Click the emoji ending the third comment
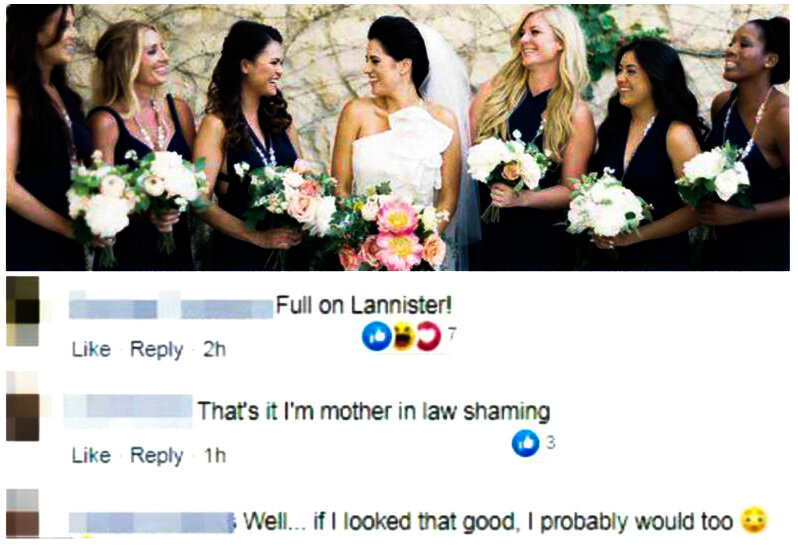Viewport: 798px width, 545px height. point(754,521)
